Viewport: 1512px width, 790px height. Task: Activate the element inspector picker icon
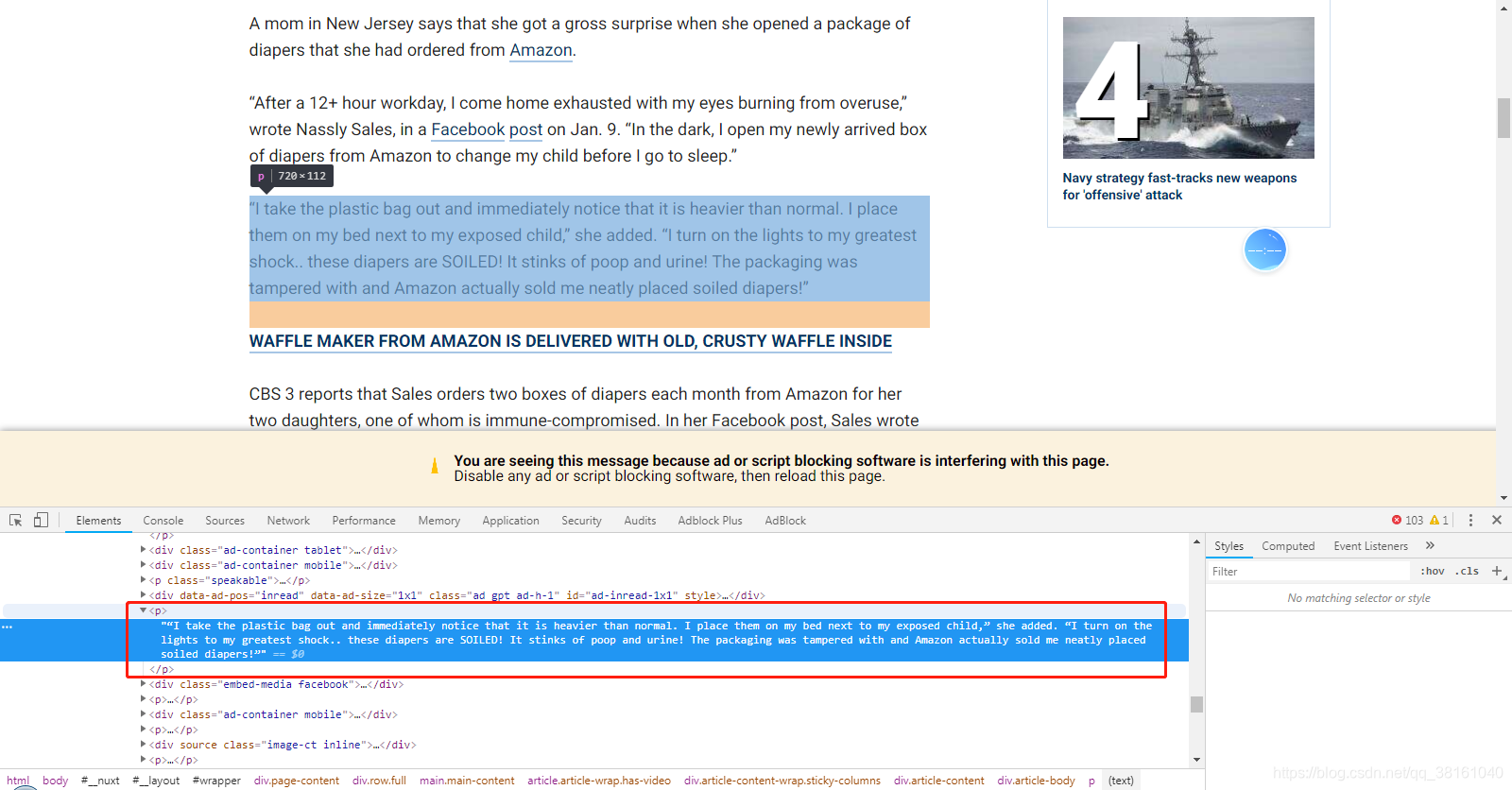click(x=15, y=520)
